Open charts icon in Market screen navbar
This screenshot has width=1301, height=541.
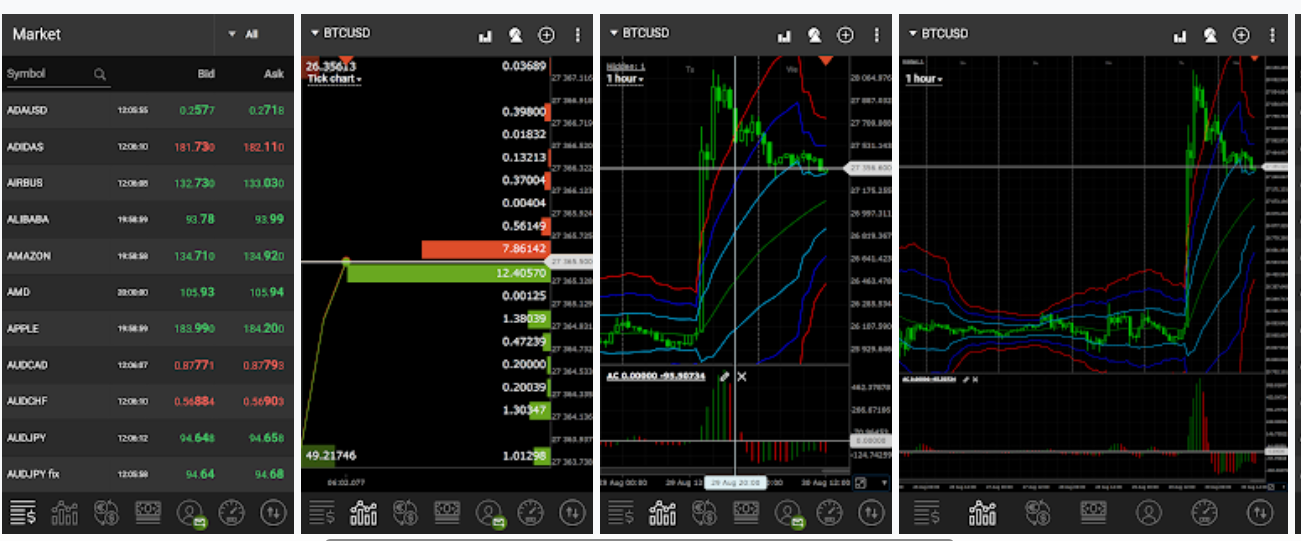point(64,514)
